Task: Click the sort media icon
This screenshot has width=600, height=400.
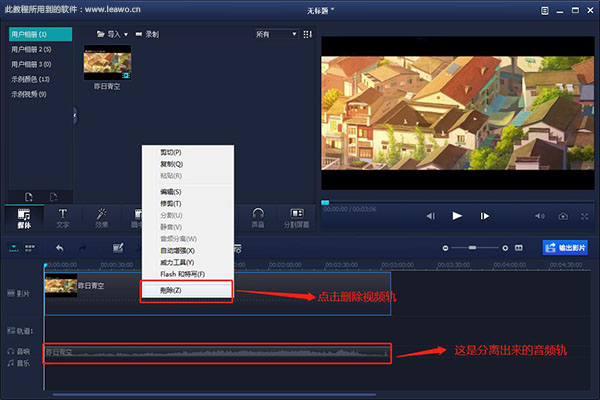Action: click(307, 34)
